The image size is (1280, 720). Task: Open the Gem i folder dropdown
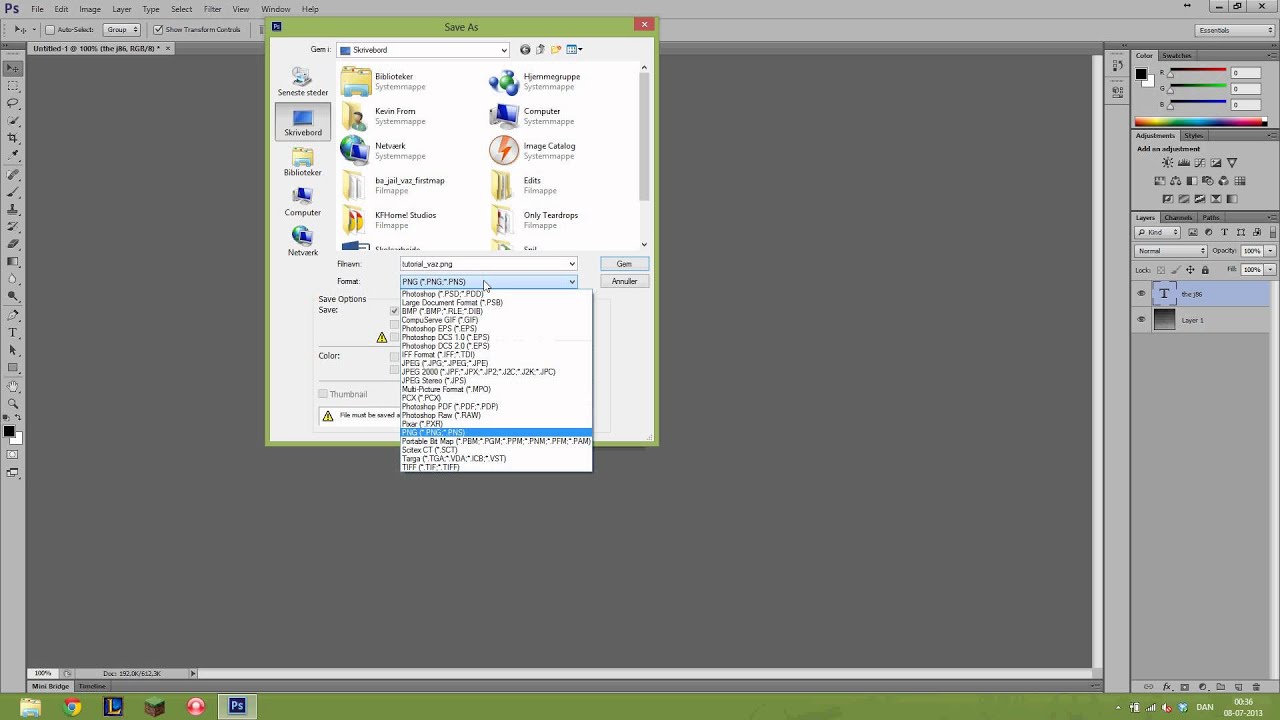504,50
